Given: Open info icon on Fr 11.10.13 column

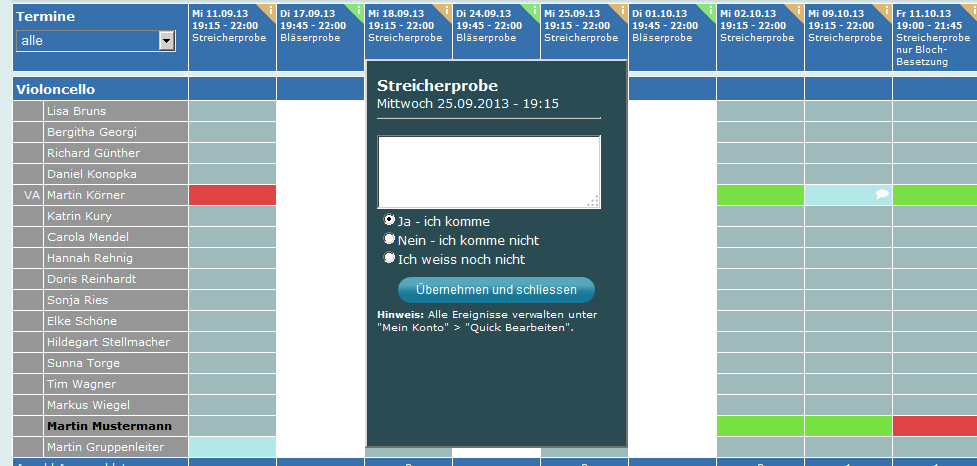Looking at the screenshot, I should pyautogui.click(x=972, y=10).
